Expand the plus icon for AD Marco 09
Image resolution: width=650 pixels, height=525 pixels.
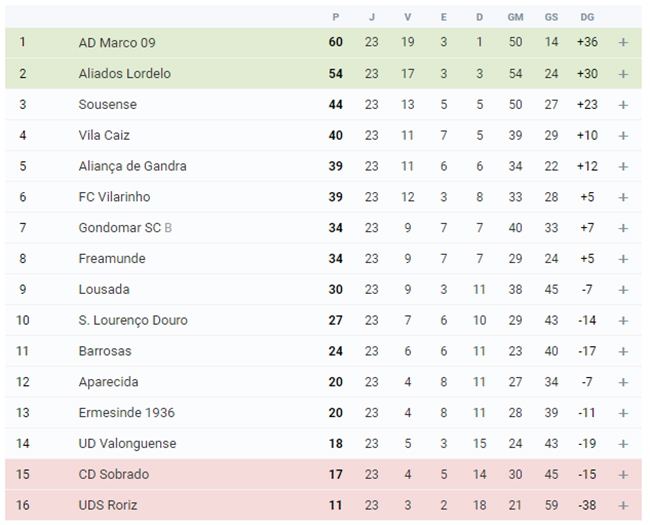coord(623,43)
